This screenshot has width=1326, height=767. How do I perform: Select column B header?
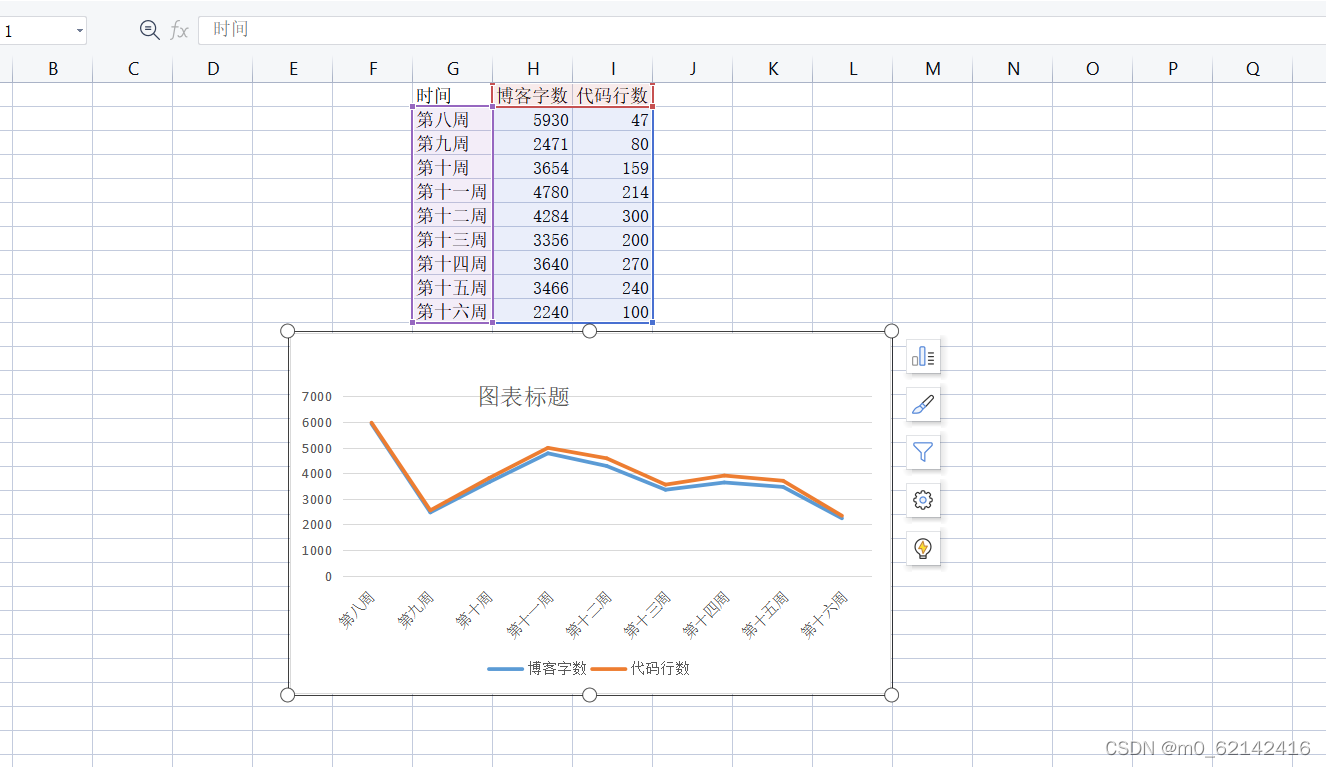pyautogui.click(x=53, y=68)
